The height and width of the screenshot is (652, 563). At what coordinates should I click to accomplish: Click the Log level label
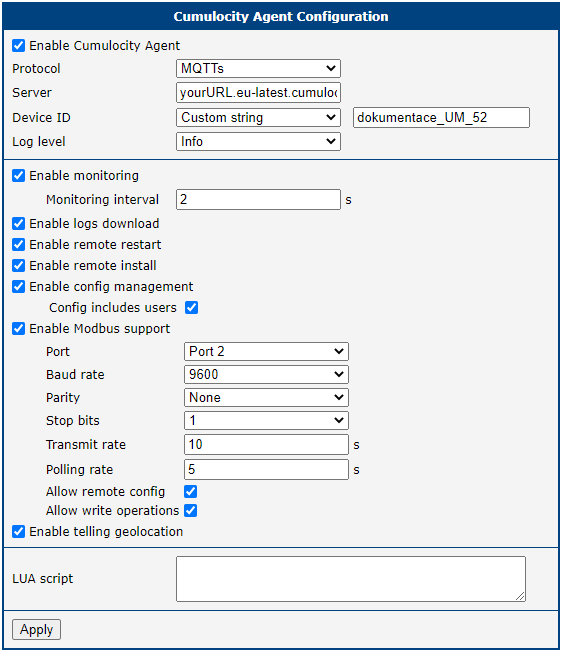39,141
